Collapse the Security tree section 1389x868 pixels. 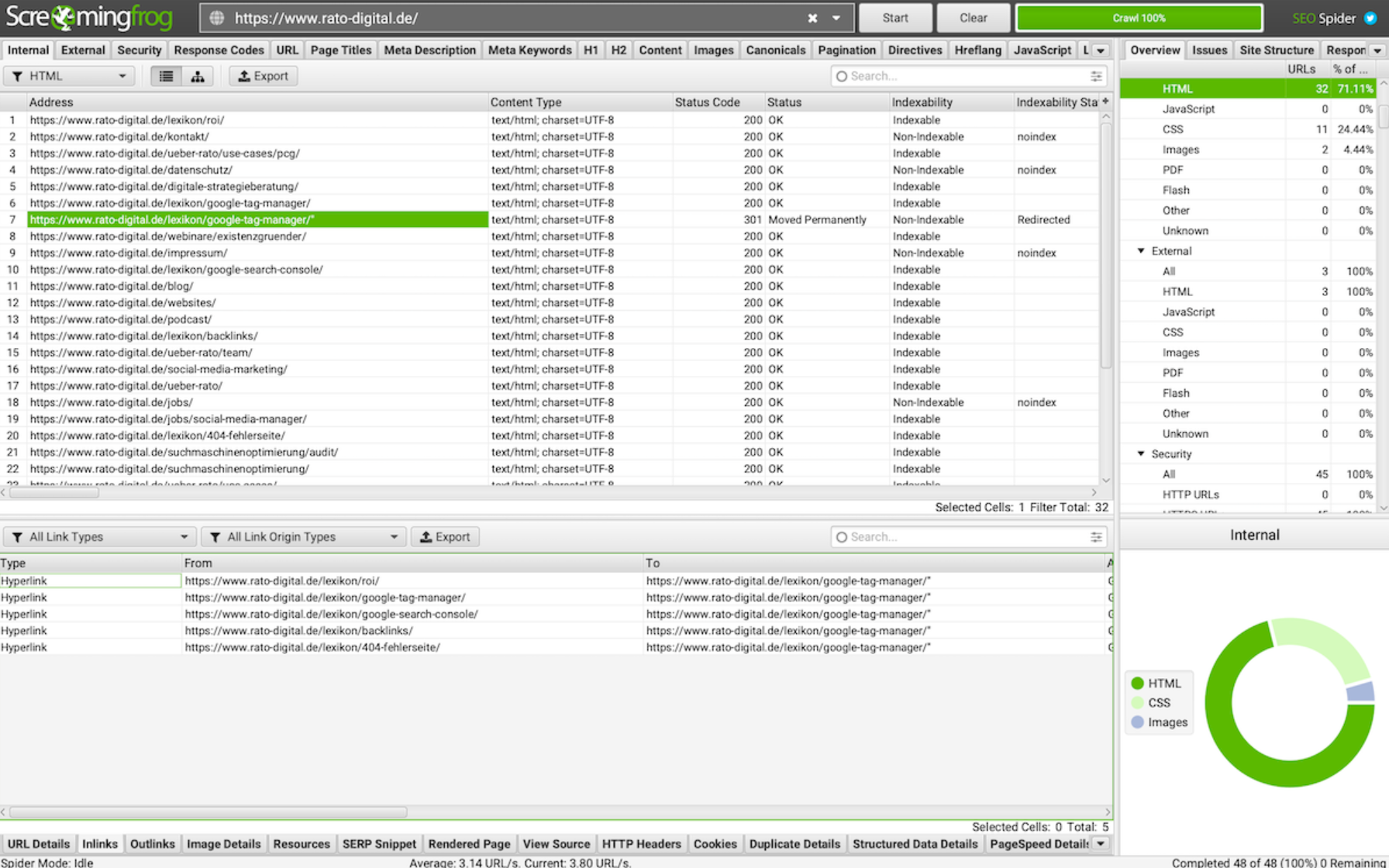[1141, 454]
